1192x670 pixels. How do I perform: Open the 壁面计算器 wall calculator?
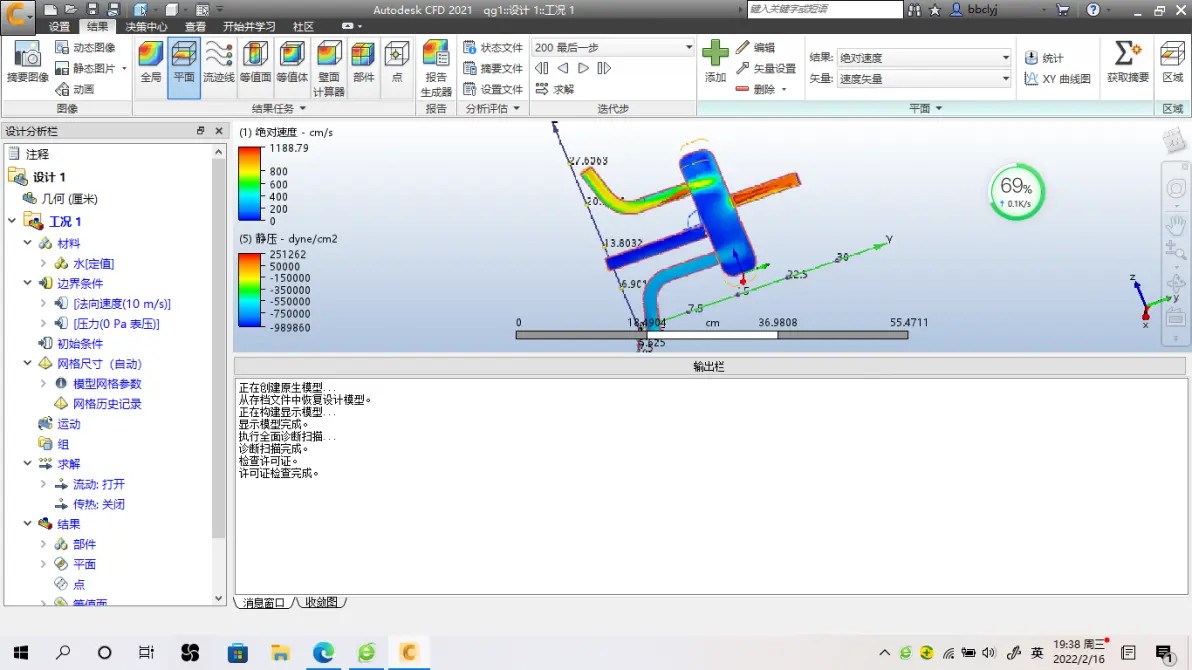(x=328, y=62)
